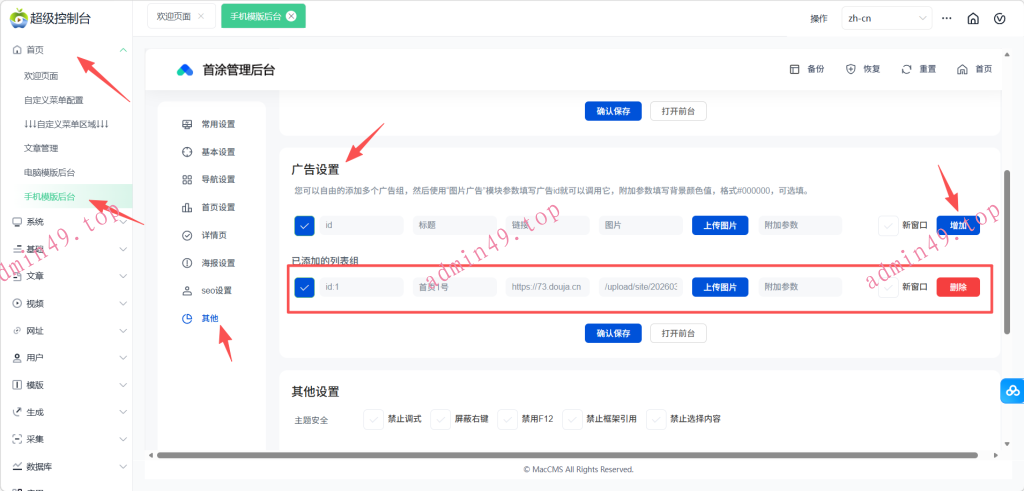Screen dimensions: 1024x491
Task: Toggle the 新窗口 checkbox in added row
Action: coord(888,287)
